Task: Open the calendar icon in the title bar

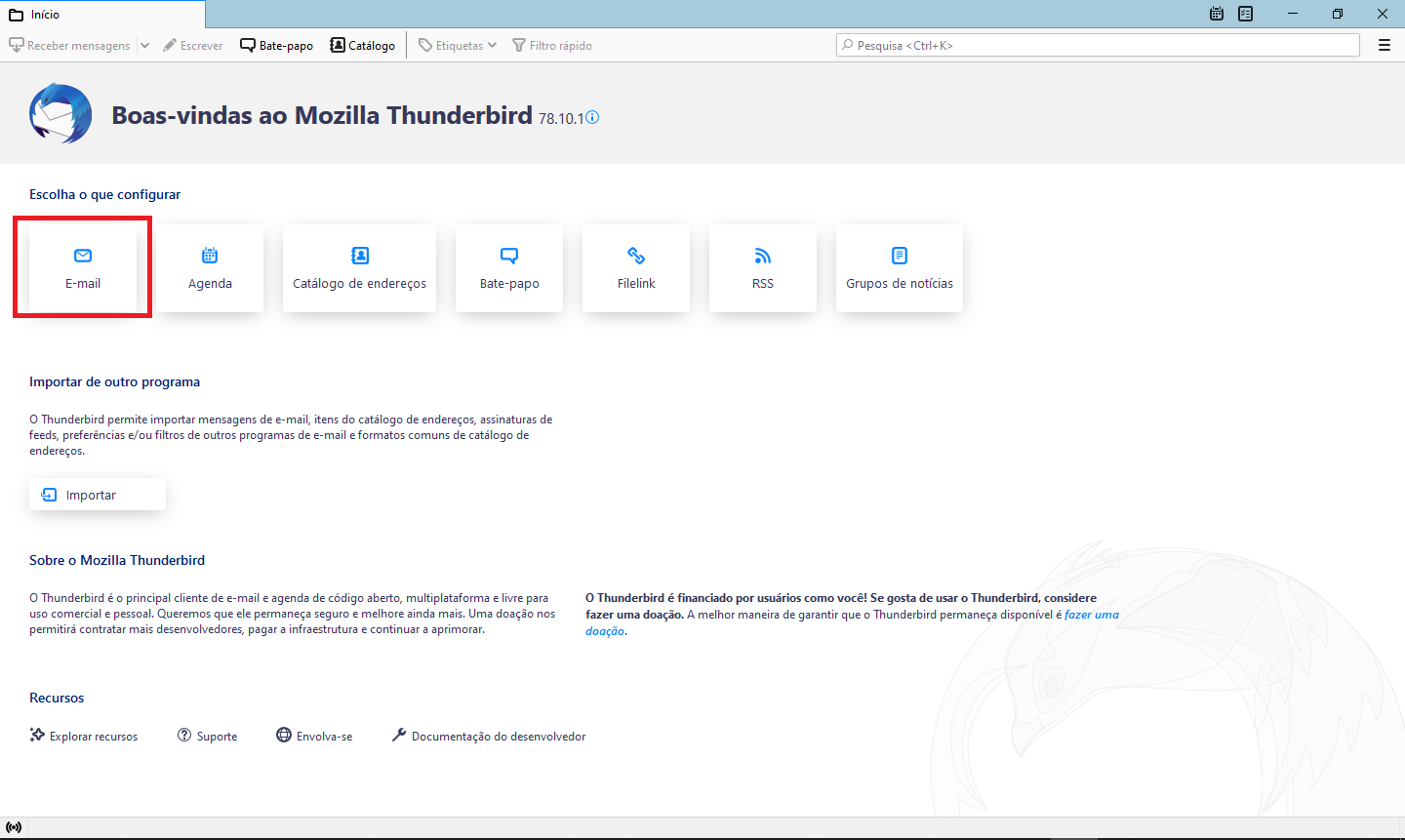Action: click(x=1217, y=14)
